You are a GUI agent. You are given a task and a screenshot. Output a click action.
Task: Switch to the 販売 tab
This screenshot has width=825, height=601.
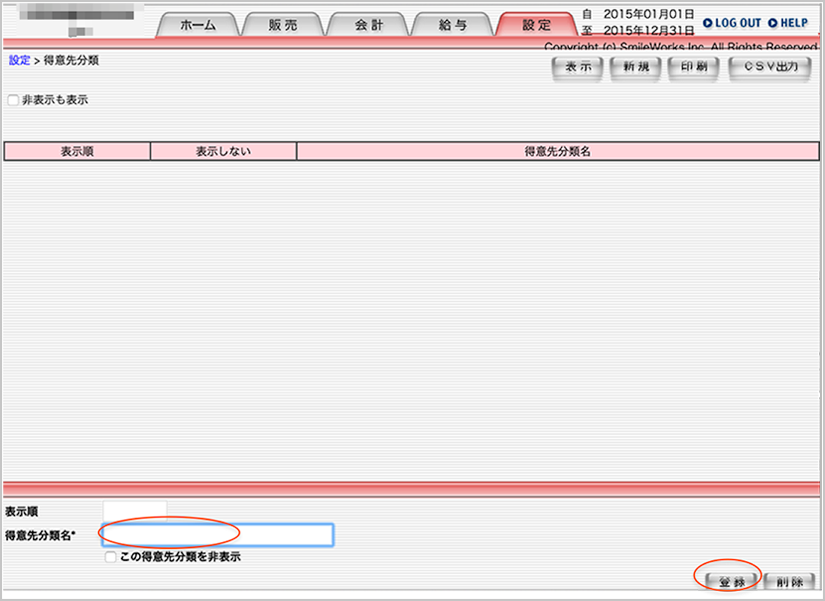point(283,25)
